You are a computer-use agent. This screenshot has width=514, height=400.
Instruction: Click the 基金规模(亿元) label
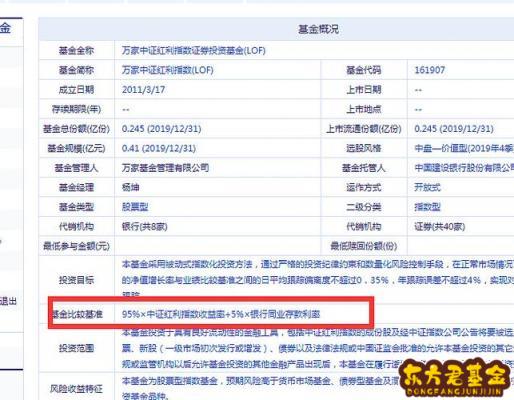pyautogui.click(x=76, y=148)
